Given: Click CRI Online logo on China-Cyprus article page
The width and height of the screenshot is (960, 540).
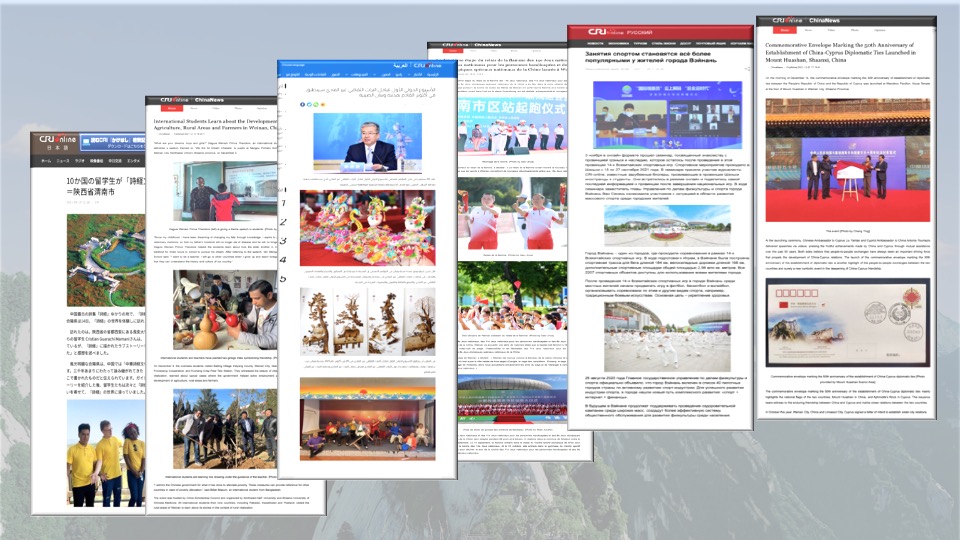Looking at the screenshot, I should (x=787, y=20).
